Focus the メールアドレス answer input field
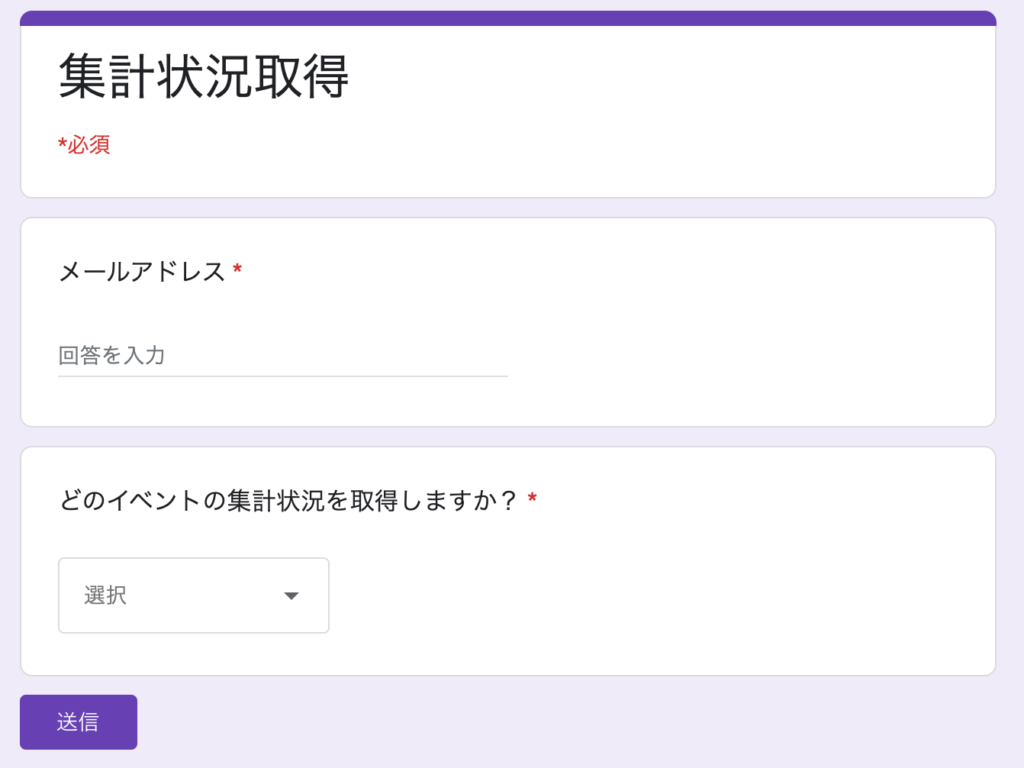 coord(283,355)
